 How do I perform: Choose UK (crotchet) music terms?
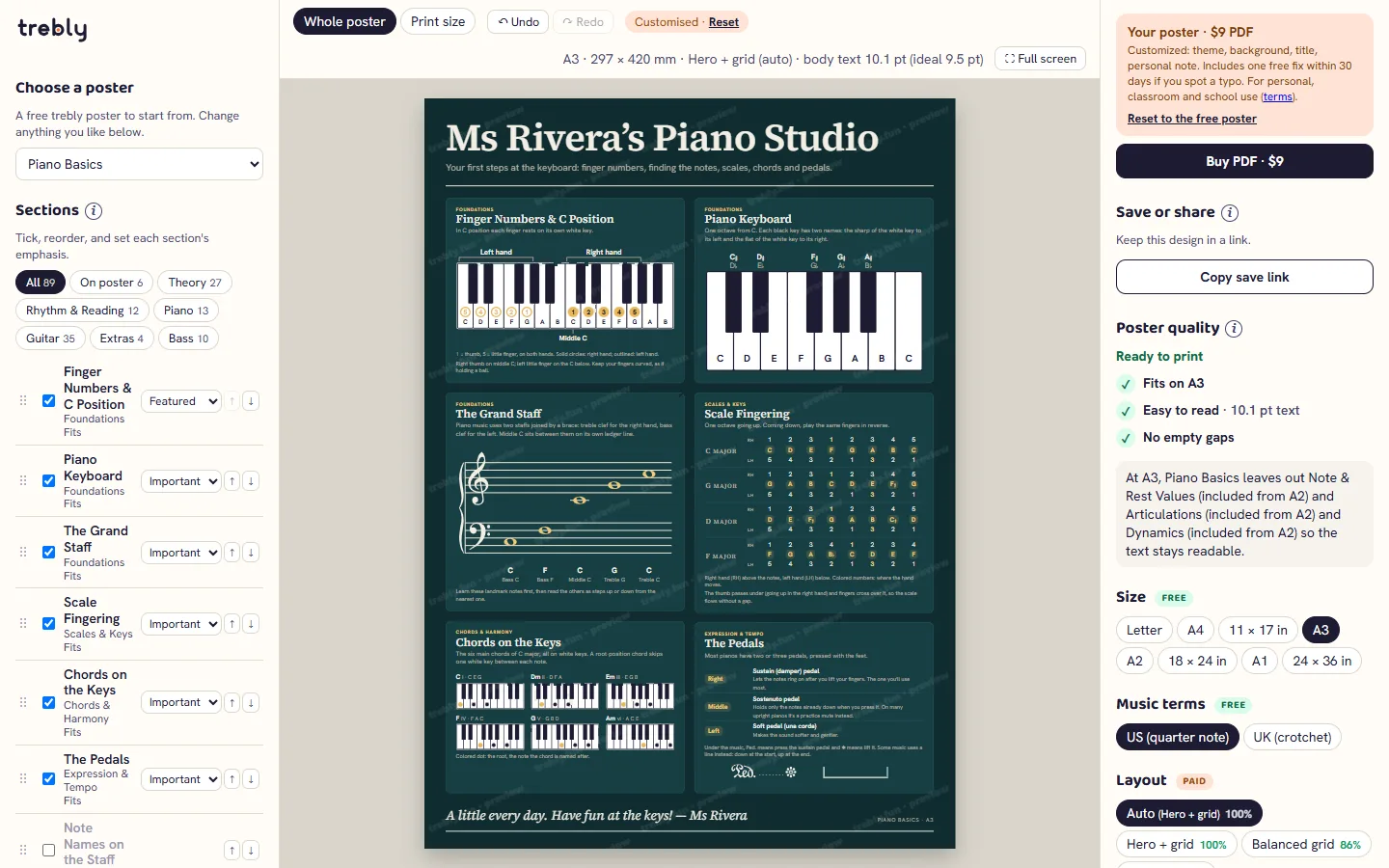(1293, 737)
